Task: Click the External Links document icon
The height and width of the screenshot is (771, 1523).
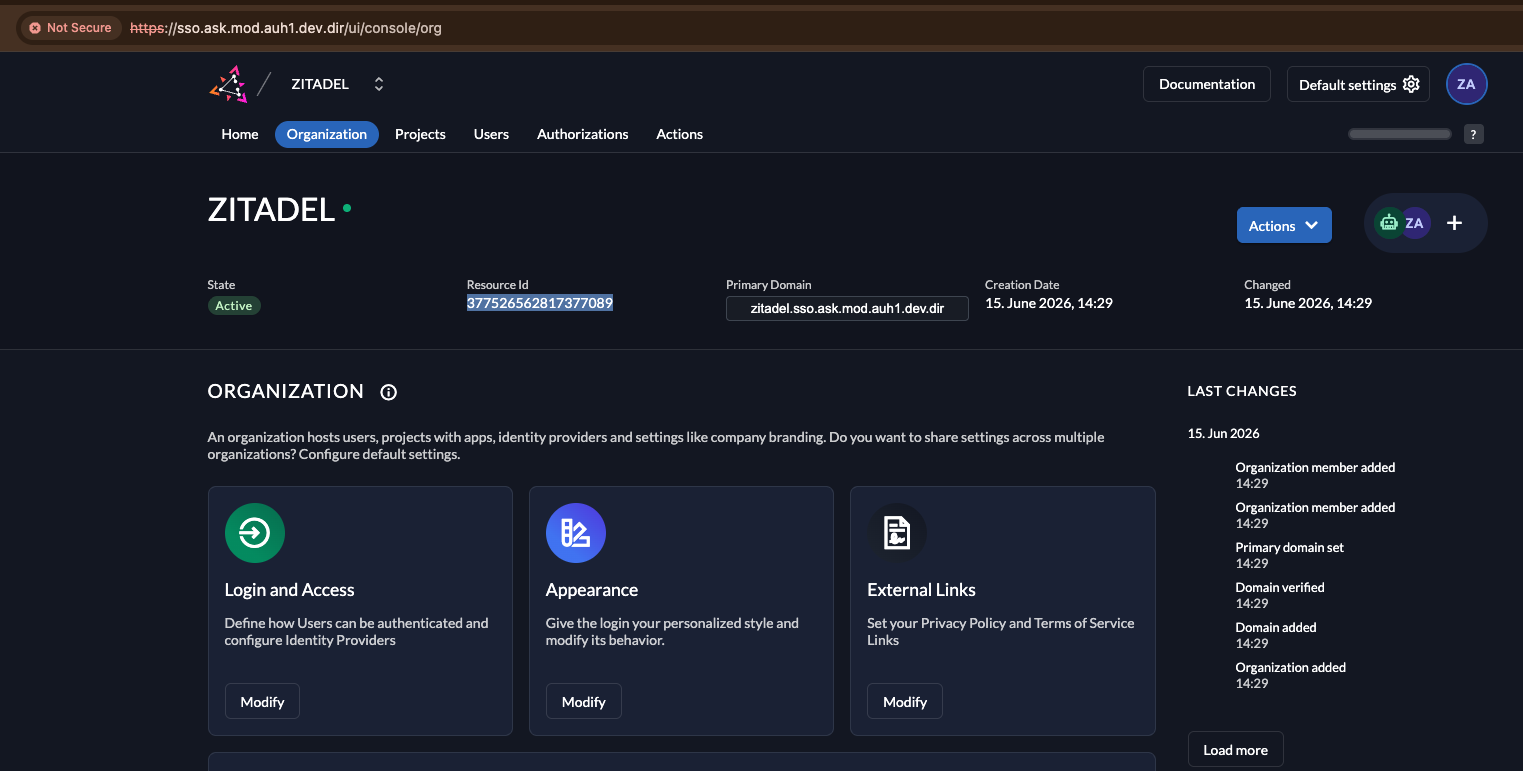Action: (x=897, y=533)
